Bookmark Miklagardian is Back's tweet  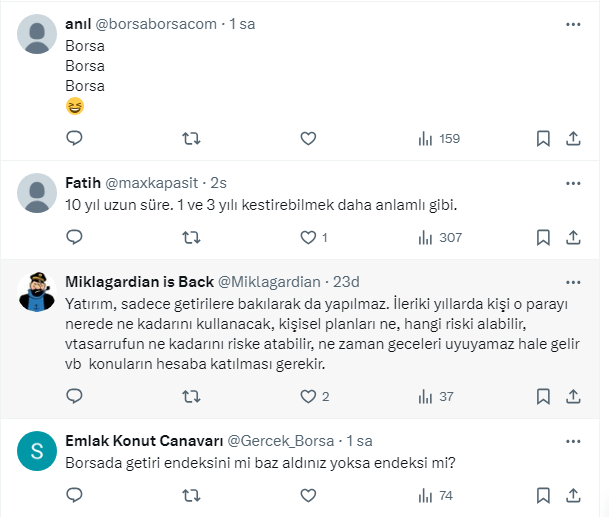(x=542, y=396)
